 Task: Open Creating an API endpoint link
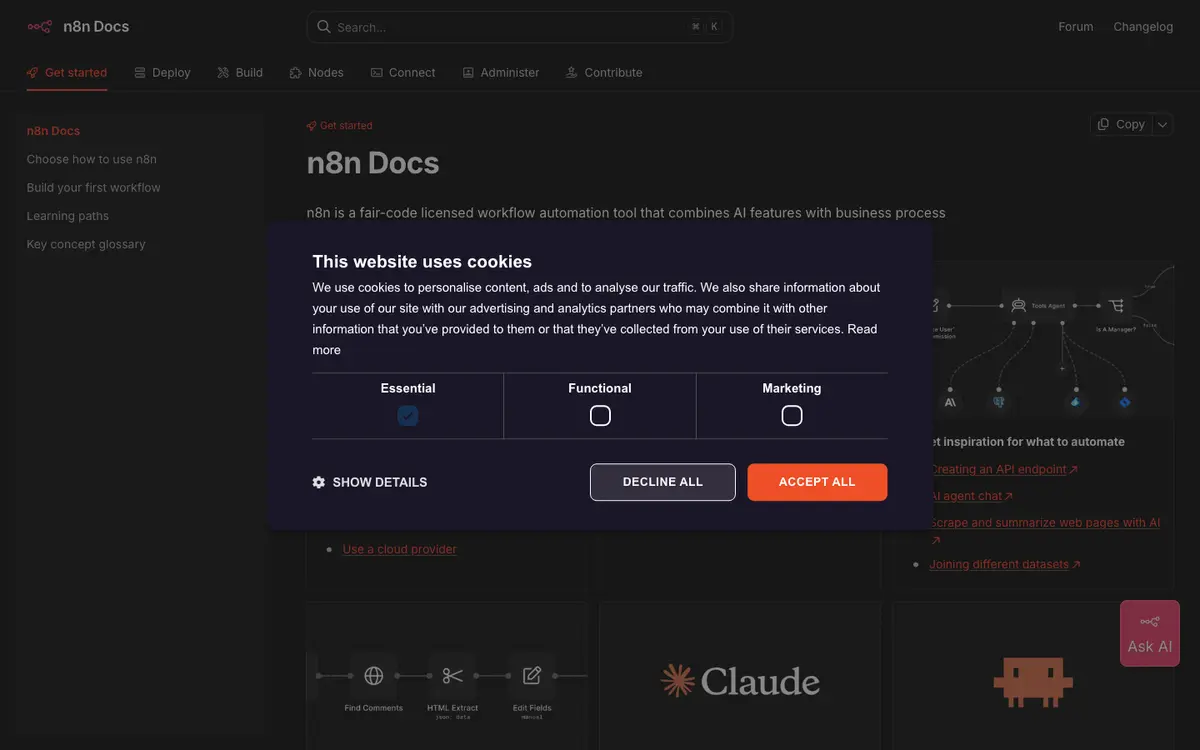[x=1004, y=469]
